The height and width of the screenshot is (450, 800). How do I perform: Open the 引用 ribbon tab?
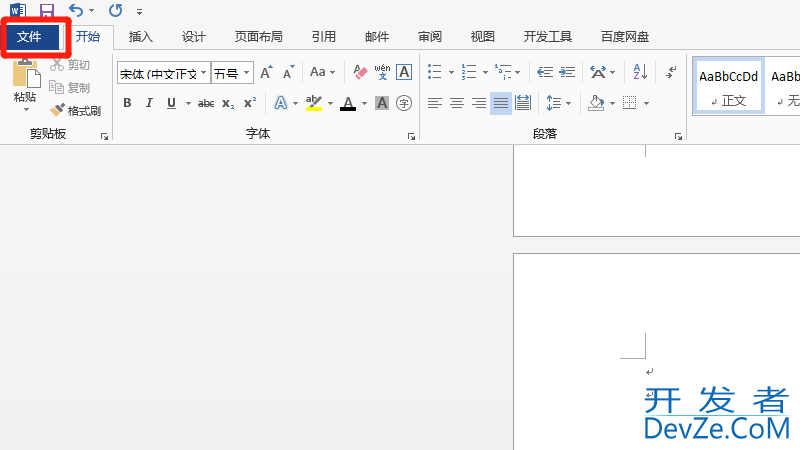[x=324, y=37]
